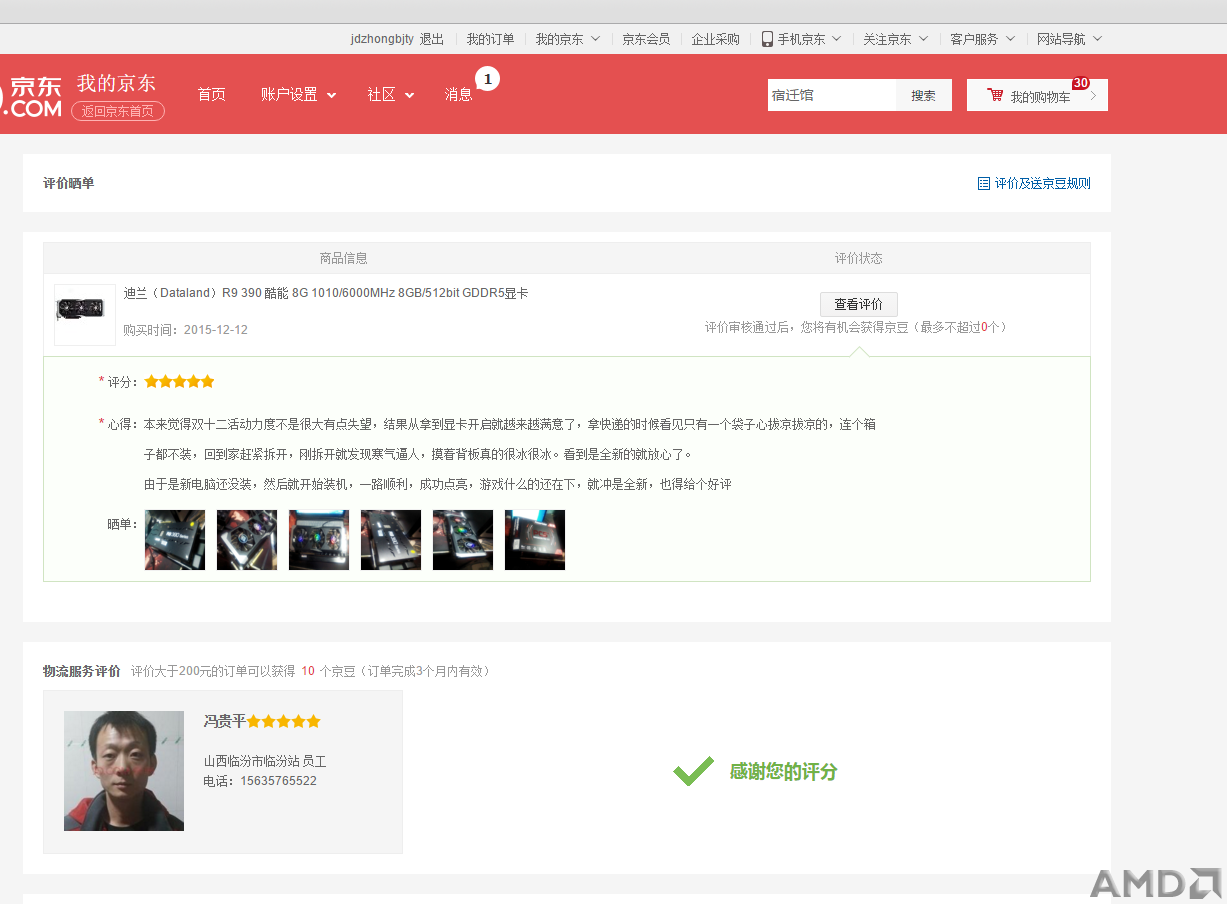Click the courier name 冯贵平
The image size is (1227, 904).
[x=225, y=721]
